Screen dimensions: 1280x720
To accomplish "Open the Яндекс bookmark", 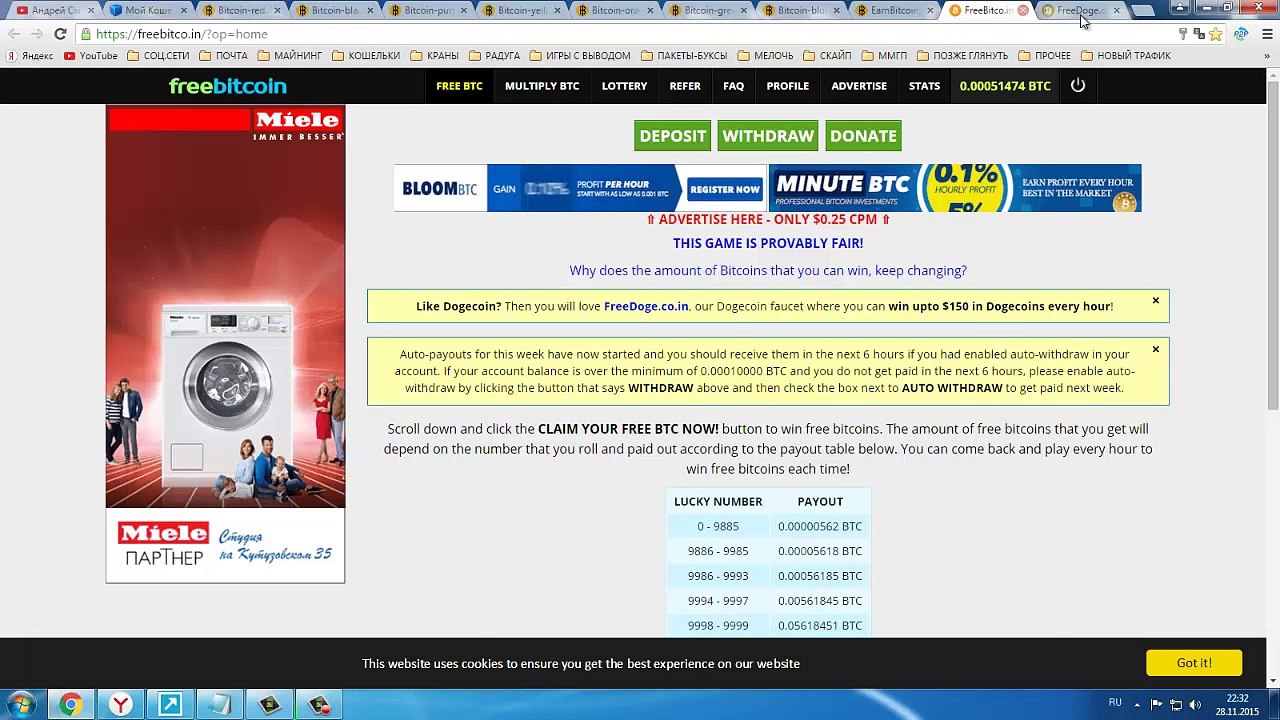I will [30, 56].
